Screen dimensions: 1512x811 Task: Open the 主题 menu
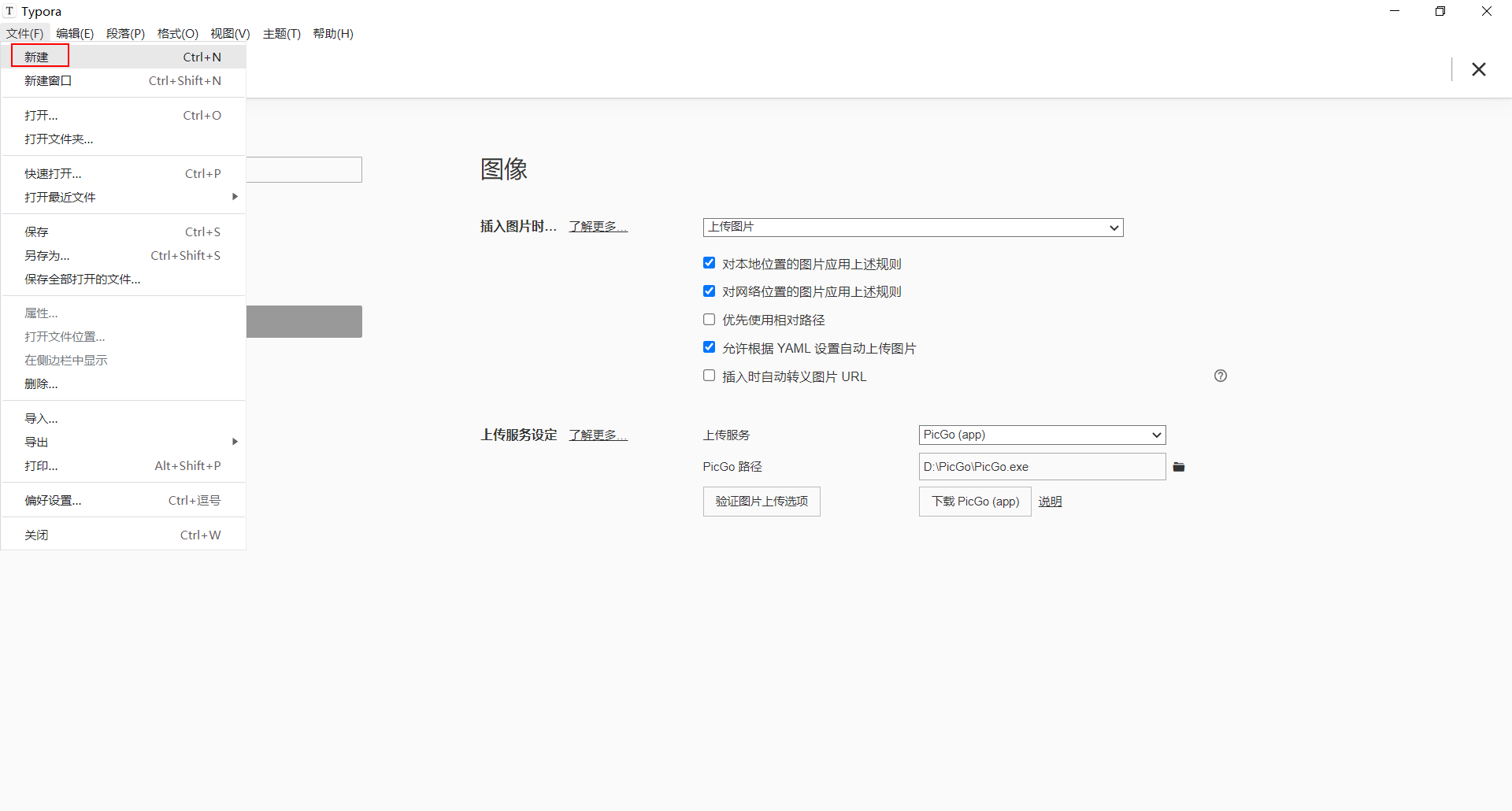[282, 34]
